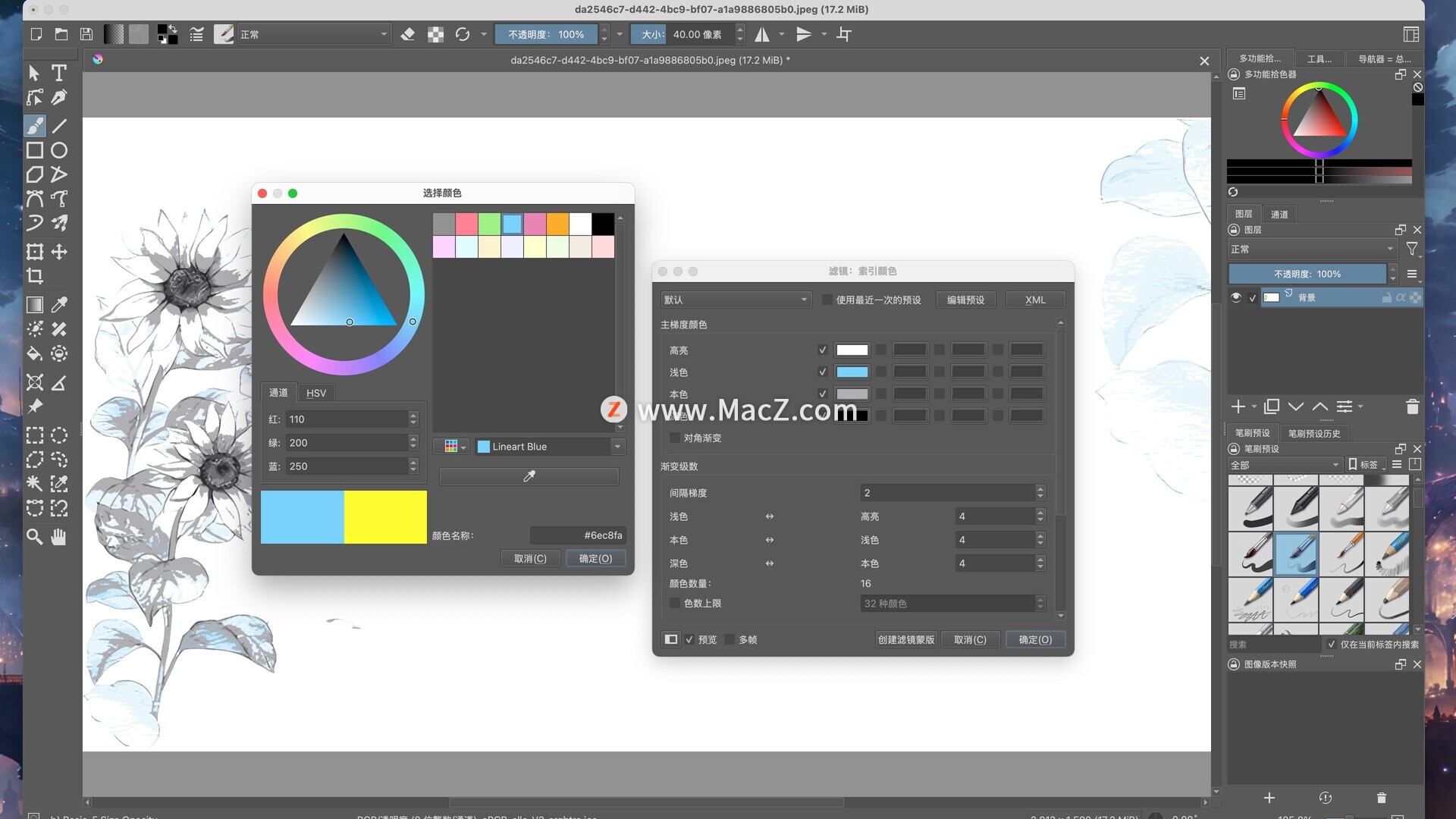The width and height of the screenshot is (1456, 819).
Task: Select the Gradient tool
Action: pos(35,305)
